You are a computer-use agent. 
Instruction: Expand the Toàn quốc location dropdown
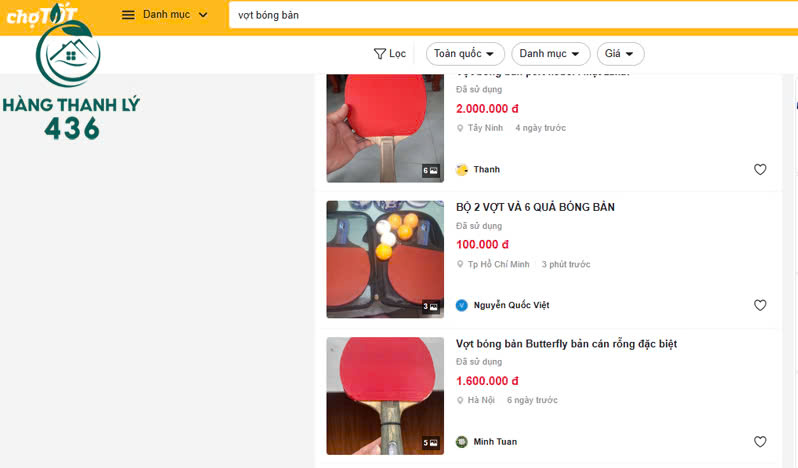coord(465,54)
